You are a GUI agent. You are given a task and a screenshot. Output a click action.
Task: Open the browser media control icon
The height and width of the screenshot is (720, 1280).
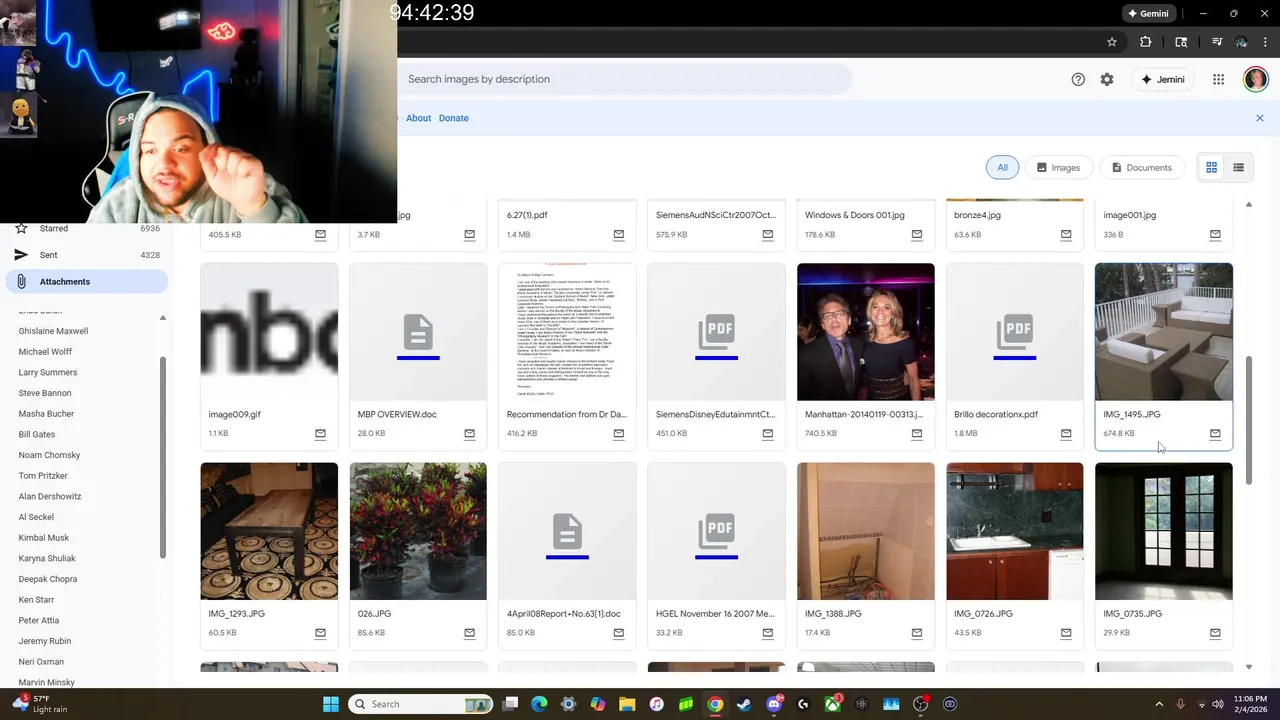[1217, 42]
